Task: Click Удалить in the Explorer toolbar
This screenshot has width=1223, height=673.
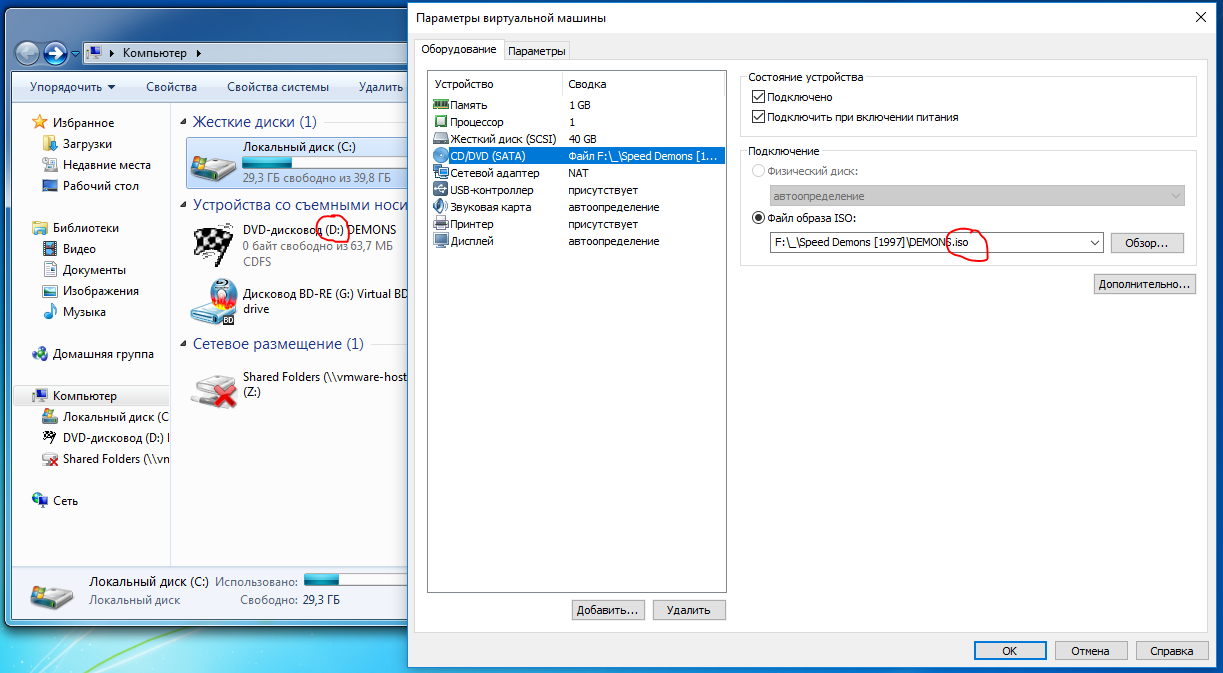Action: coord(380,87)
